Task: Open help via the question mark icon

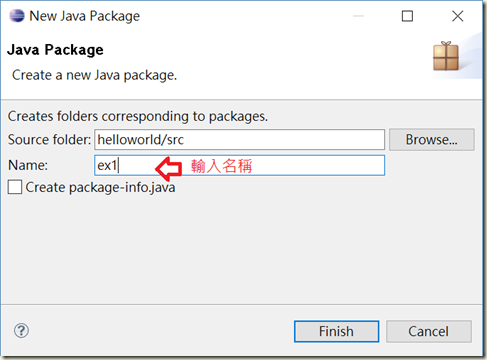Action: tap(21, 331)
